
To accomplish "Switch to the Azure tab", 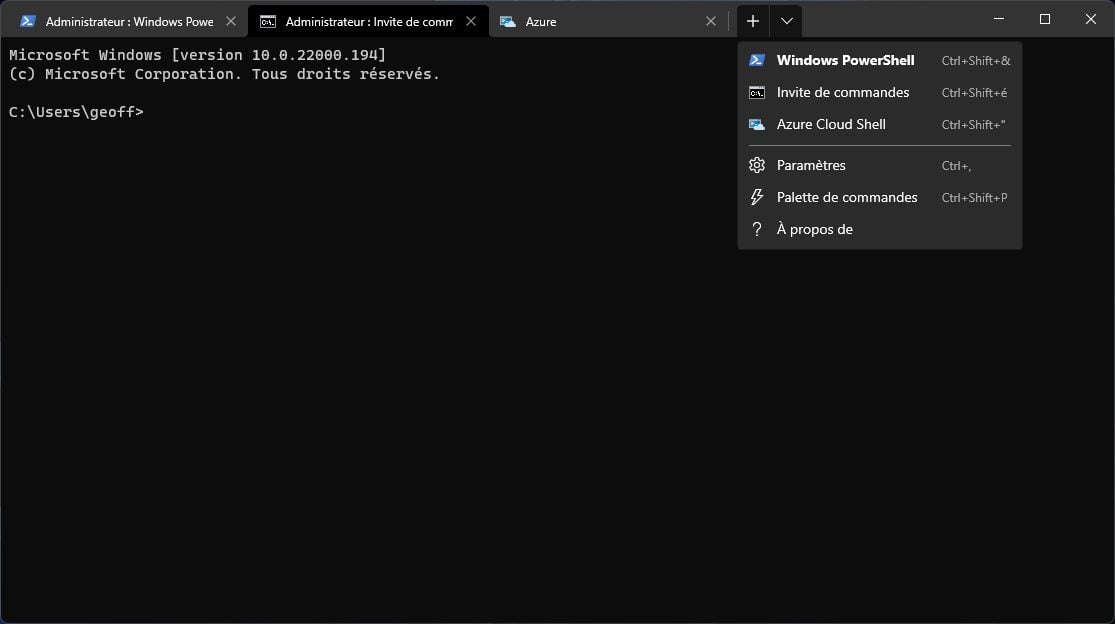I will point(608,21).
